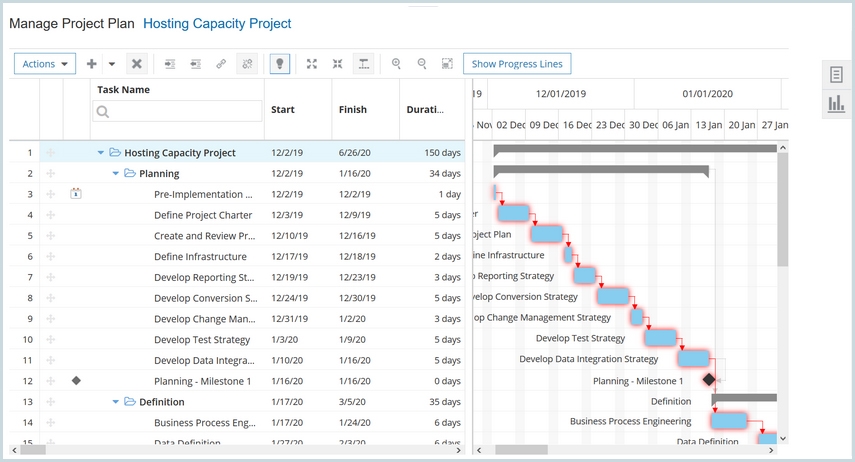Outdent the selected task
The width and height of the screenshot is (855, 462).
pos(195,64)
